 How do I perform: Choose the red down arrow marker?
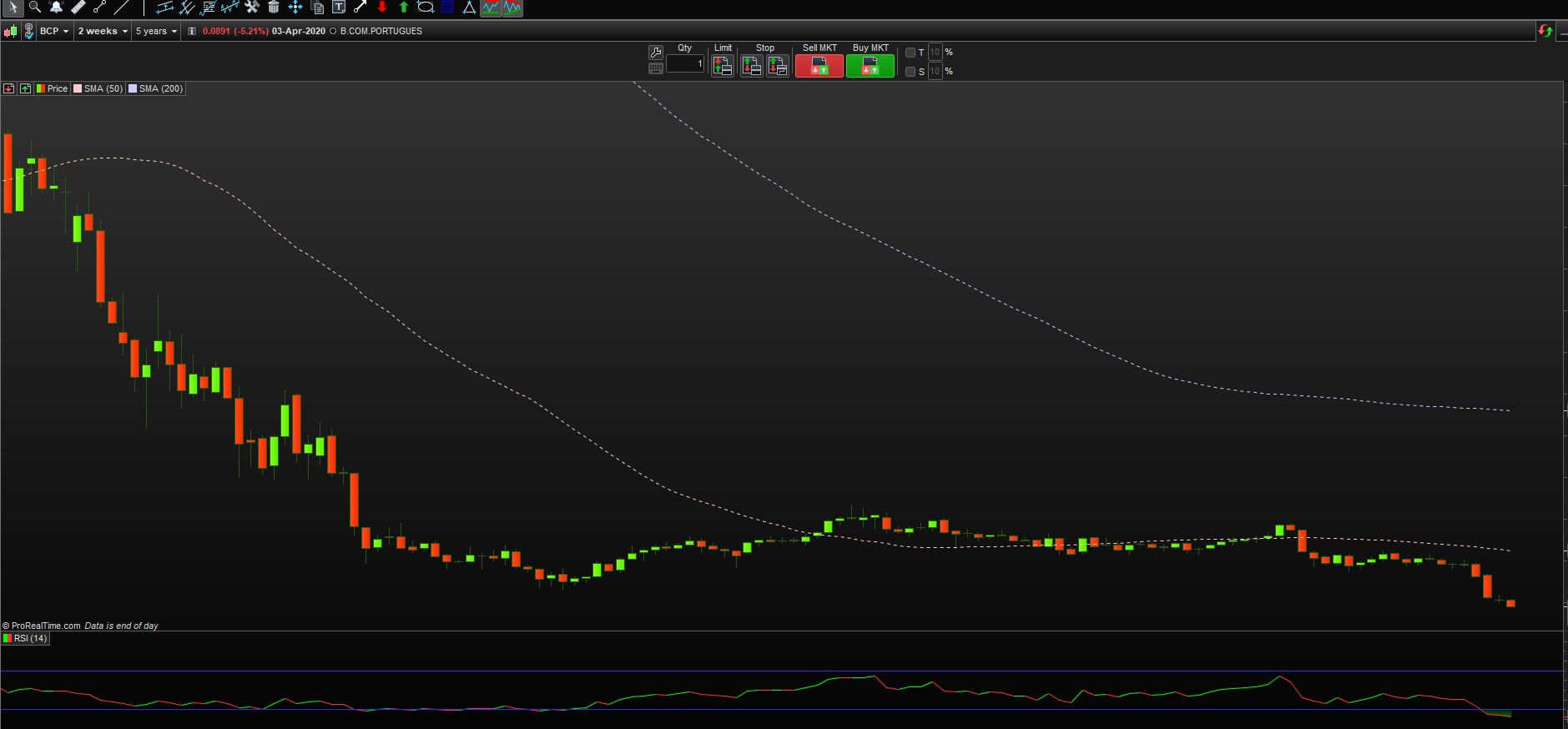point(382,8)
